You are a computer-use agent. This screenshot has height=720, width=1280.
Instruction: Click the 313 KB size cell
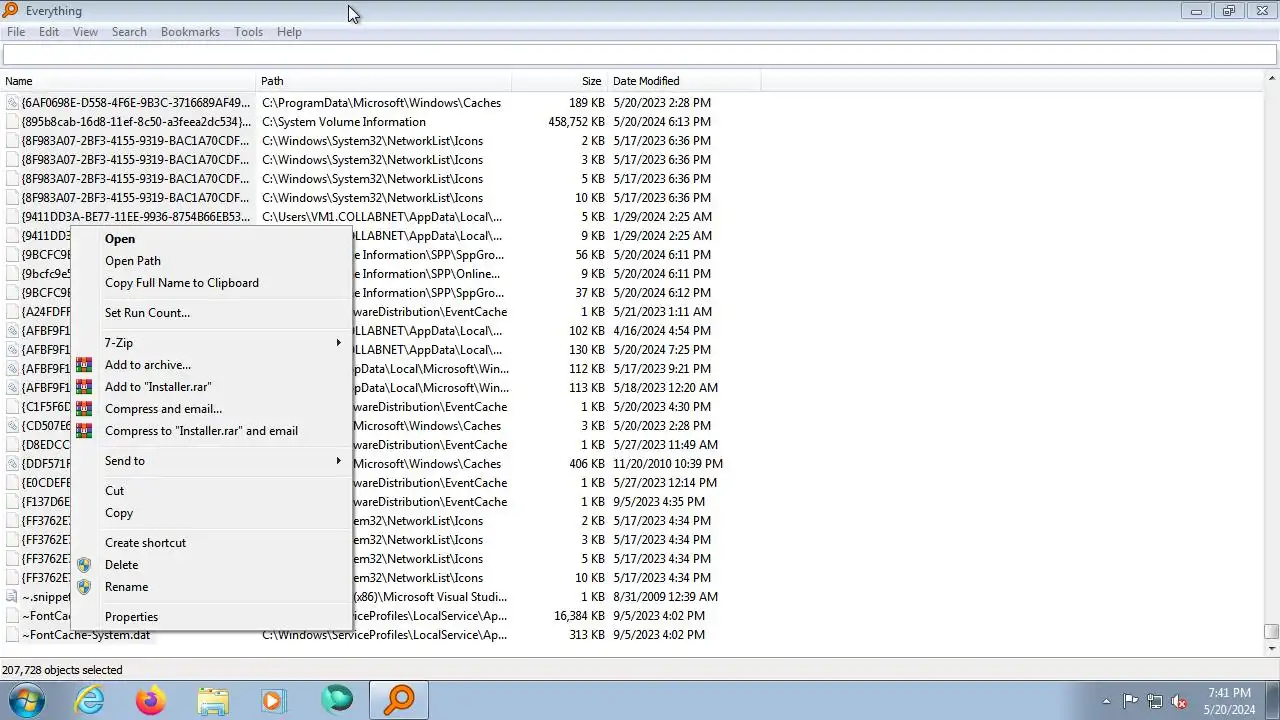coord(587,635)
